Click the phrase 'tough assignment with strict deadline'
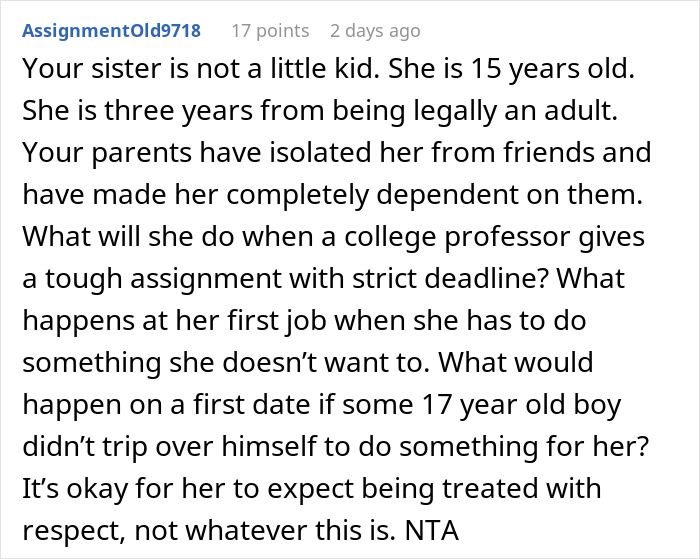The width and height of the screenshot is (700, 559). (x=292, y=278)
